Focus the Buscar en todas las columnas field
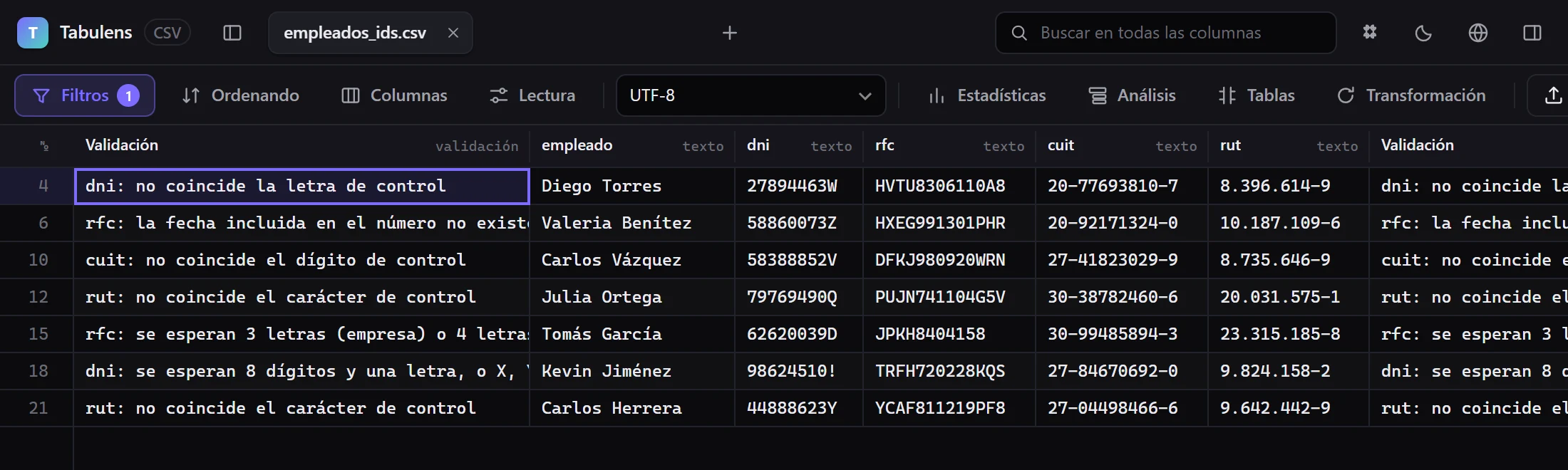The image size is (1568, 470). 1165,33
